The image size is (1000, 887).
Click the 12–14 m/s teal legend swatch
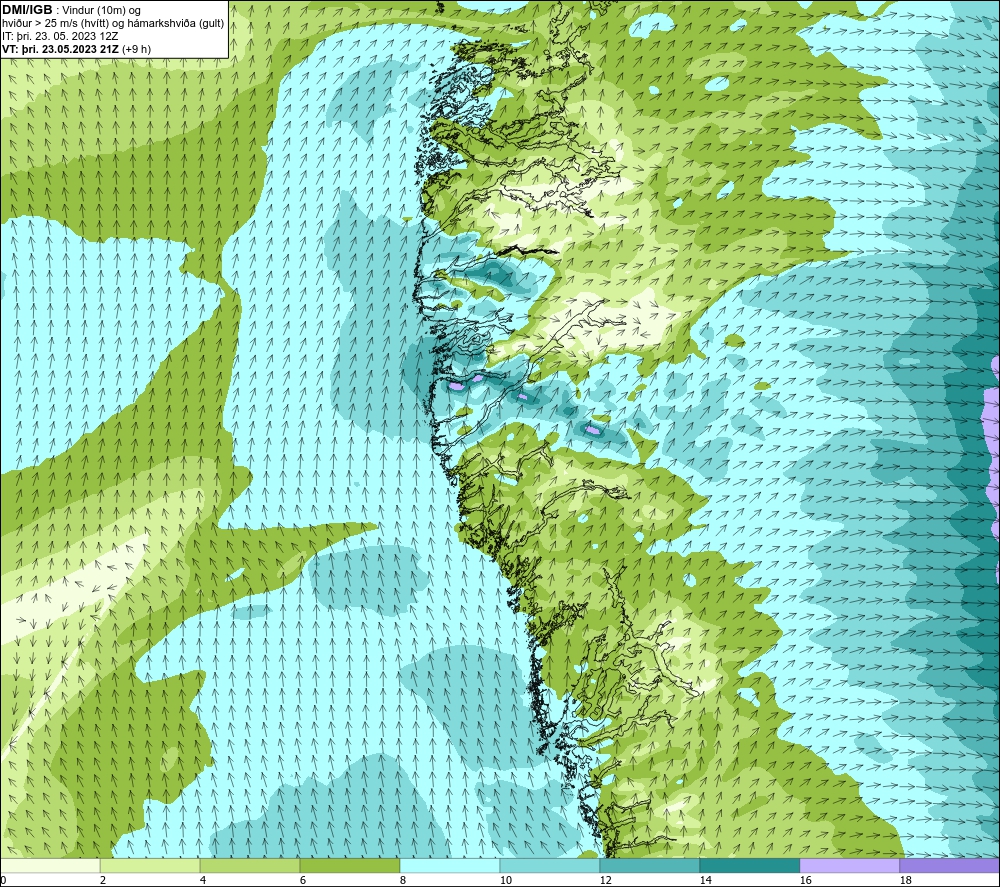tap(649, 866)
